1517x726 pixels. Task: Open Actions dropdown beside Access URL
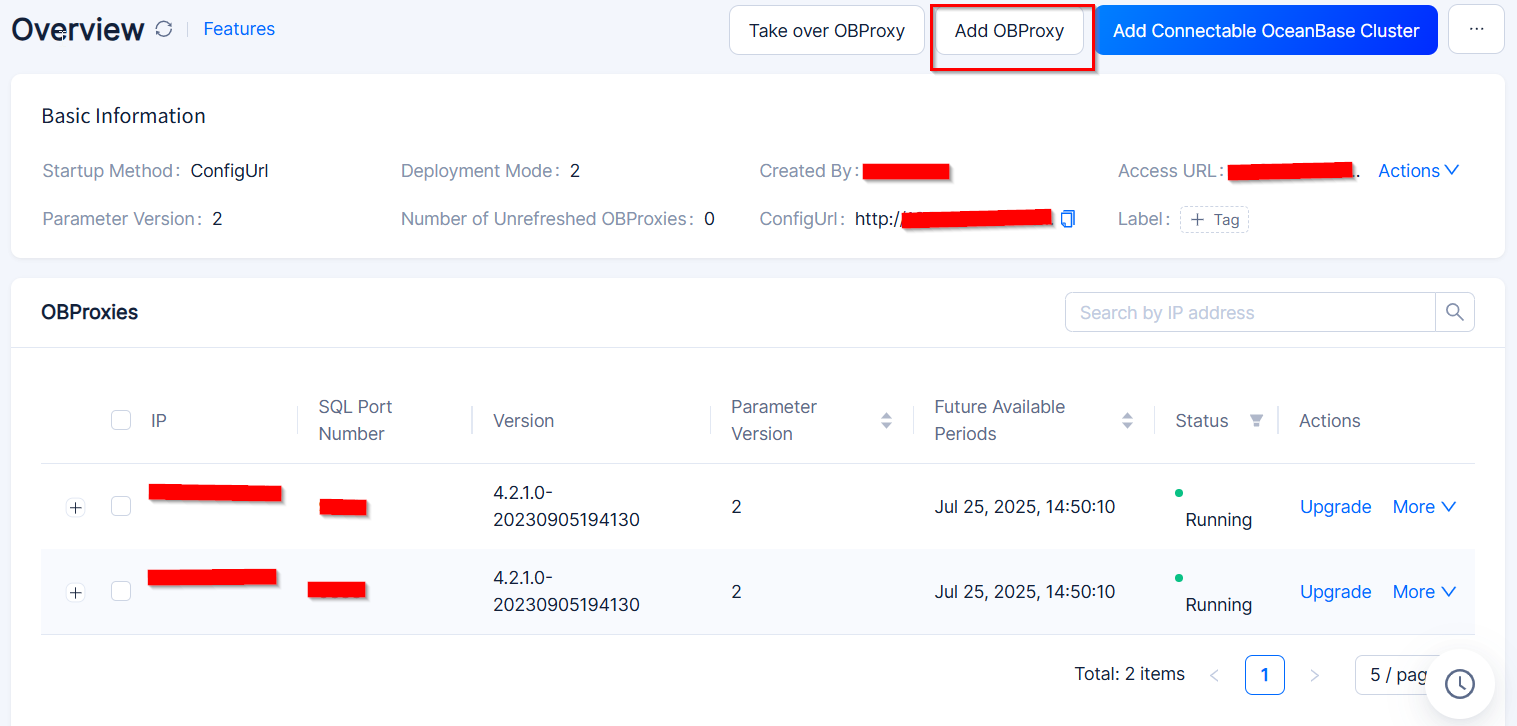click(x=1418, y=171)
